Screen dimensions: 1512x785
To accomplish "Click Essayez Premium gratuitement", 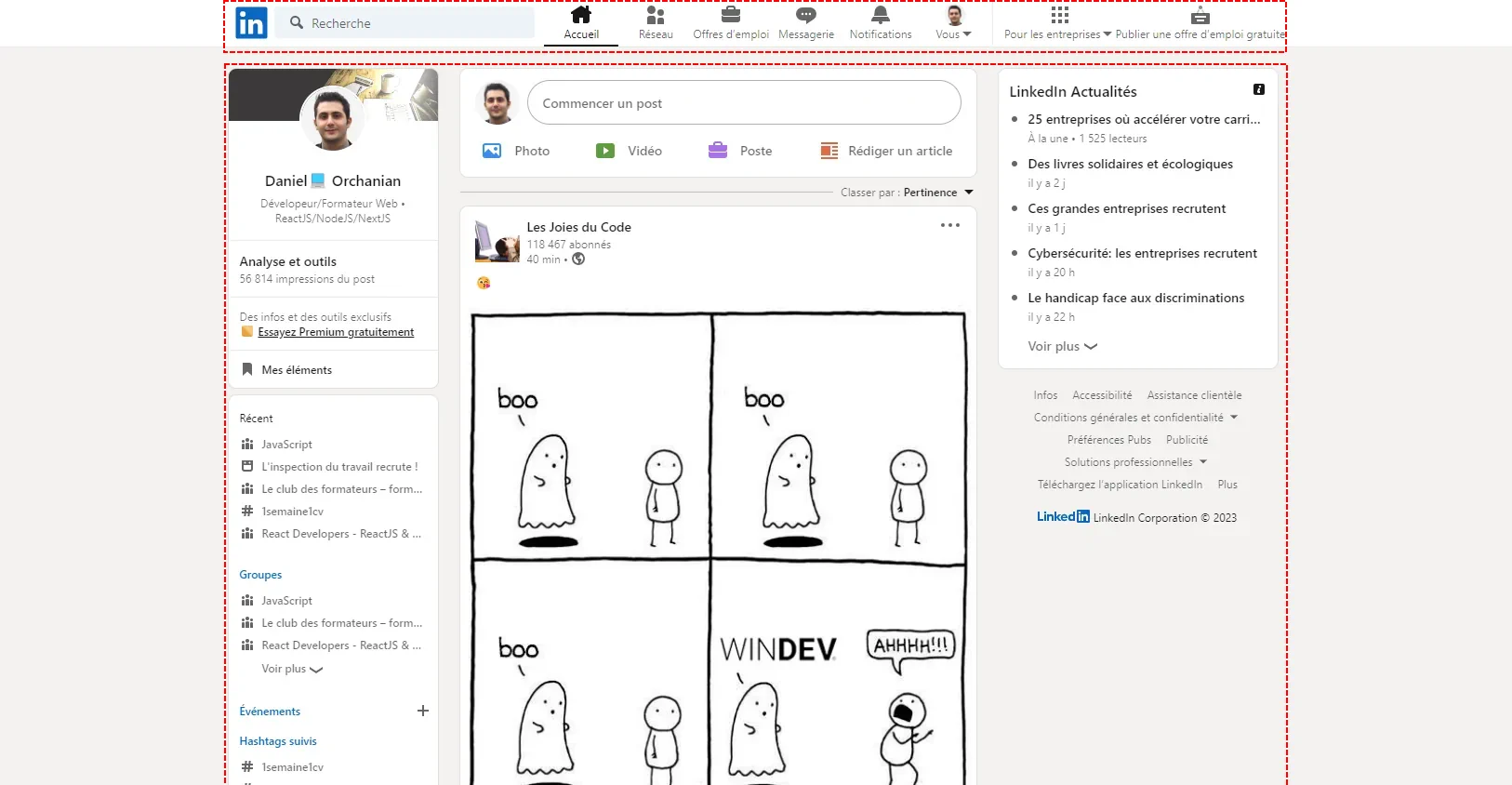I will click(x=336, y=332).
